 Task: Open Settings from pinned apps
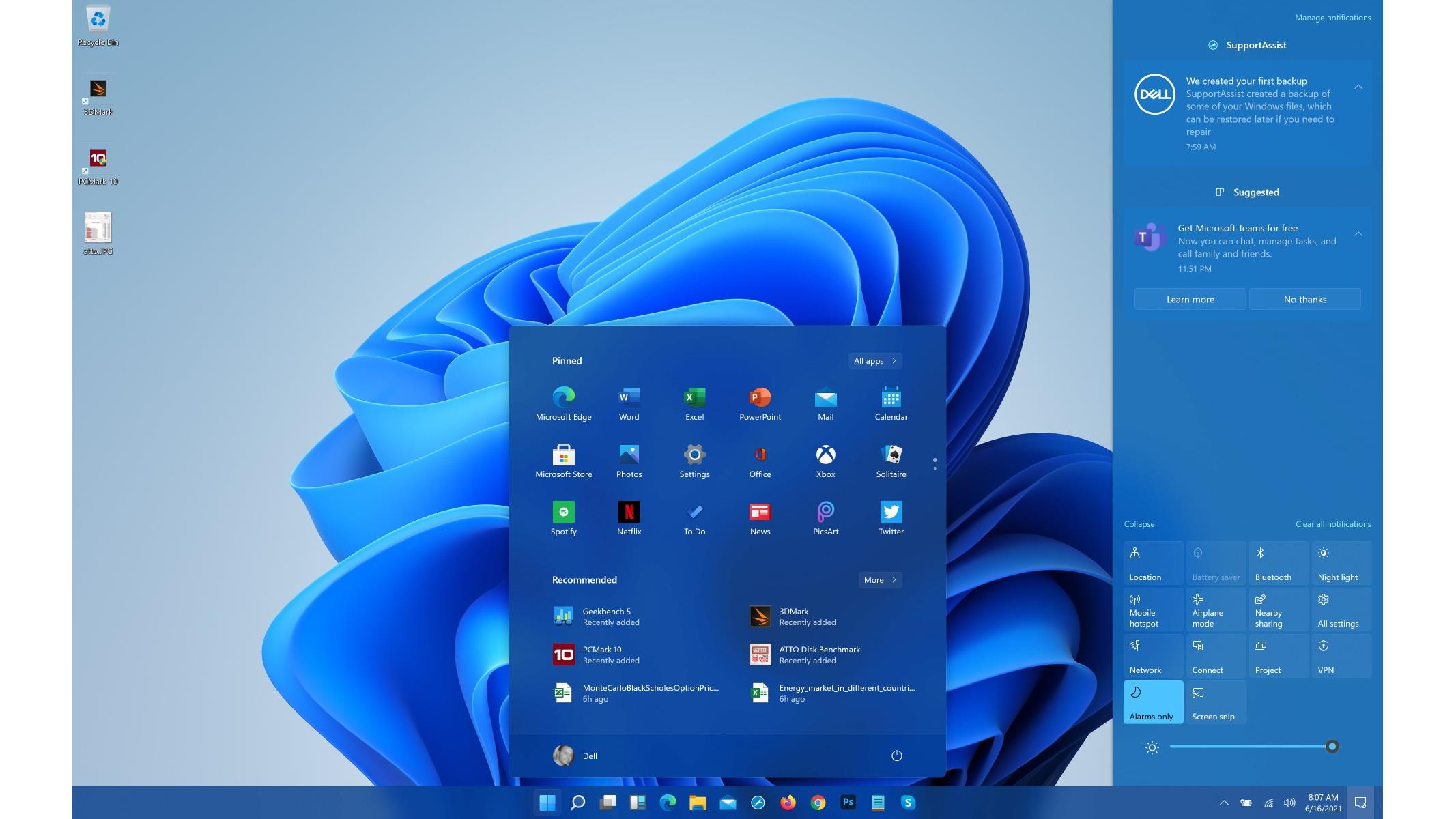694,461
